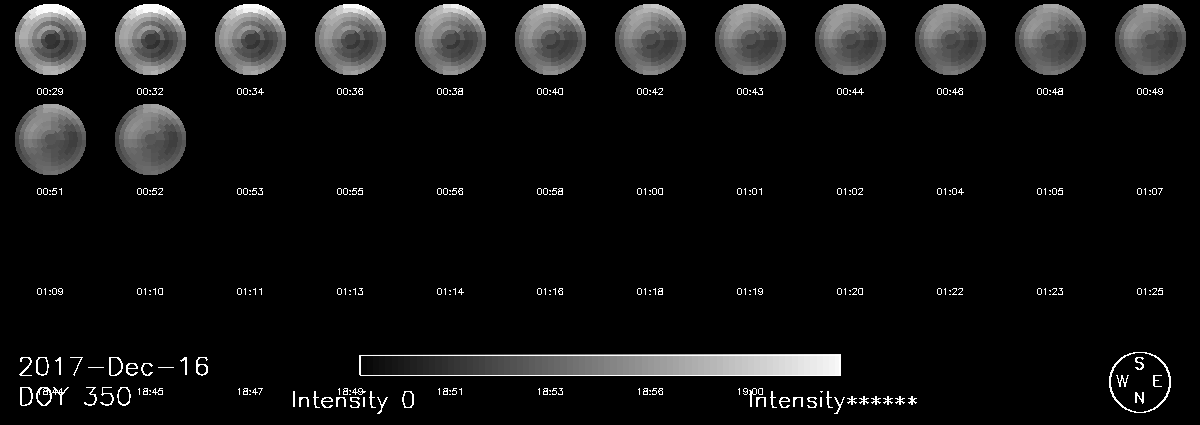Select the 01:09 timestamp label
This screenshot has height=425, width=1200.
(x=50, y=291)
